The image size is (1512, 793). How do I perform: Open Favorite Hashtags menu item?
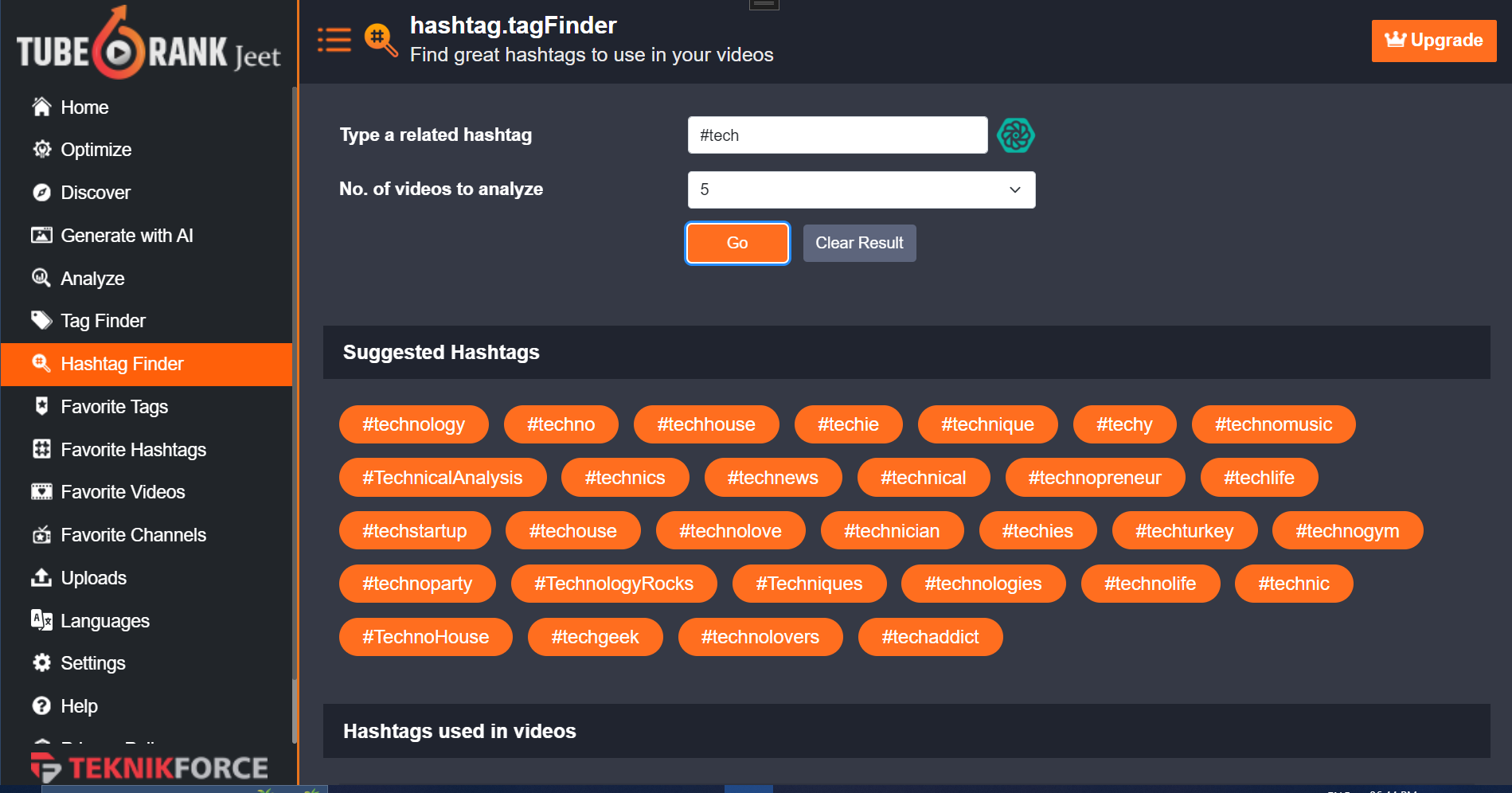[x=147, y=450]
